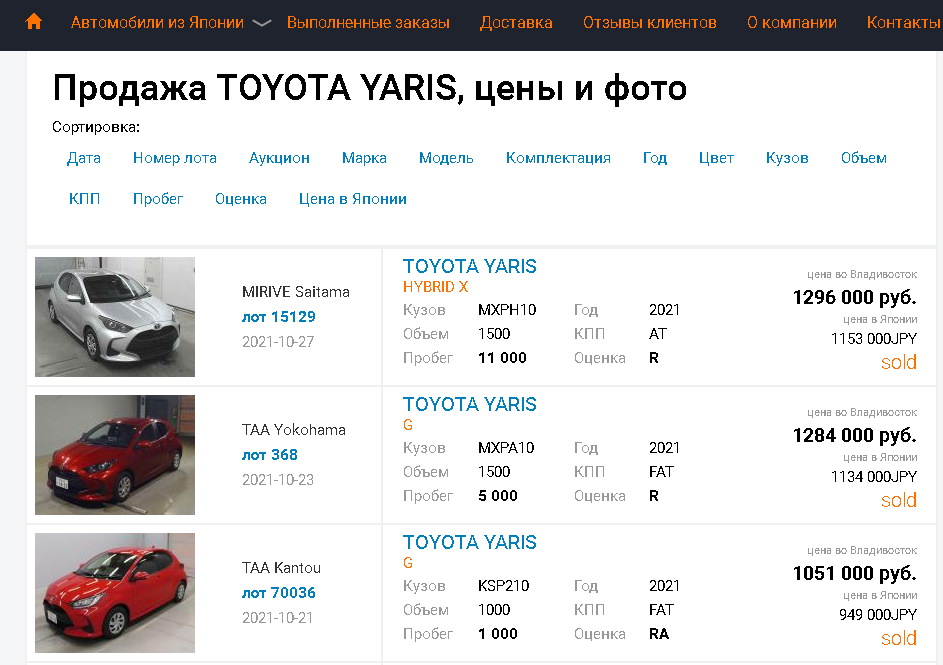Open red Yaris photo from TAA Yokohama
Viewport: 943px width, 665px height.
point(115,455)
